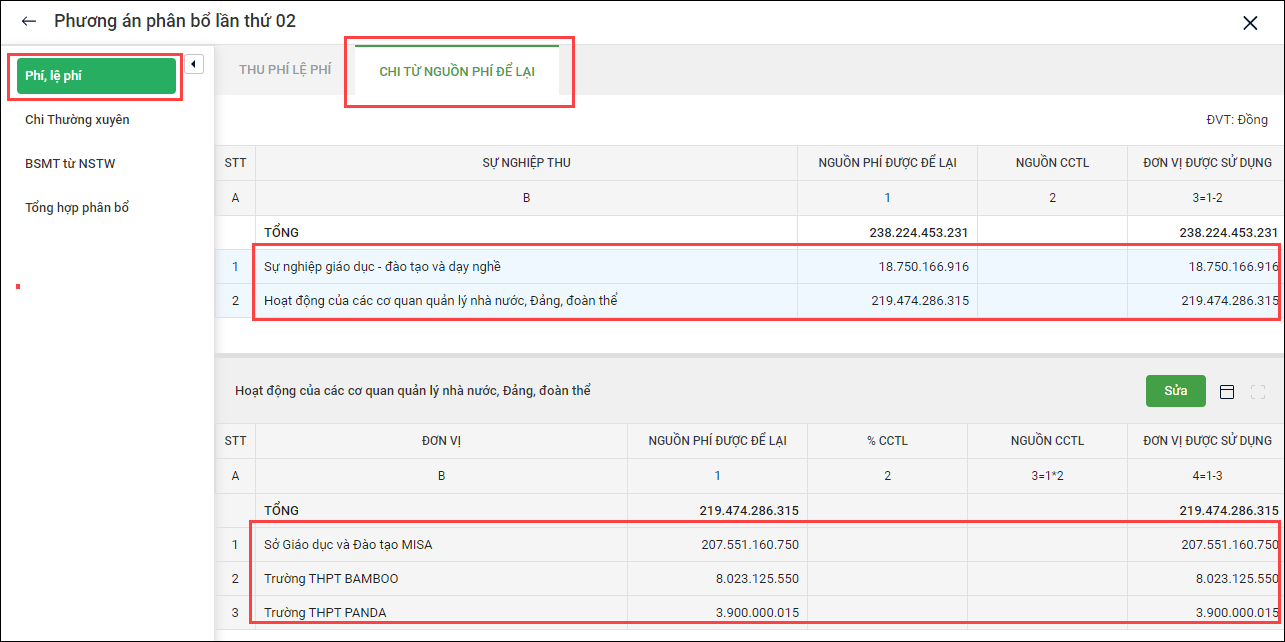Select the Trường THPT PANDA row
The image size is (1285, 642).
pos(325,612)
